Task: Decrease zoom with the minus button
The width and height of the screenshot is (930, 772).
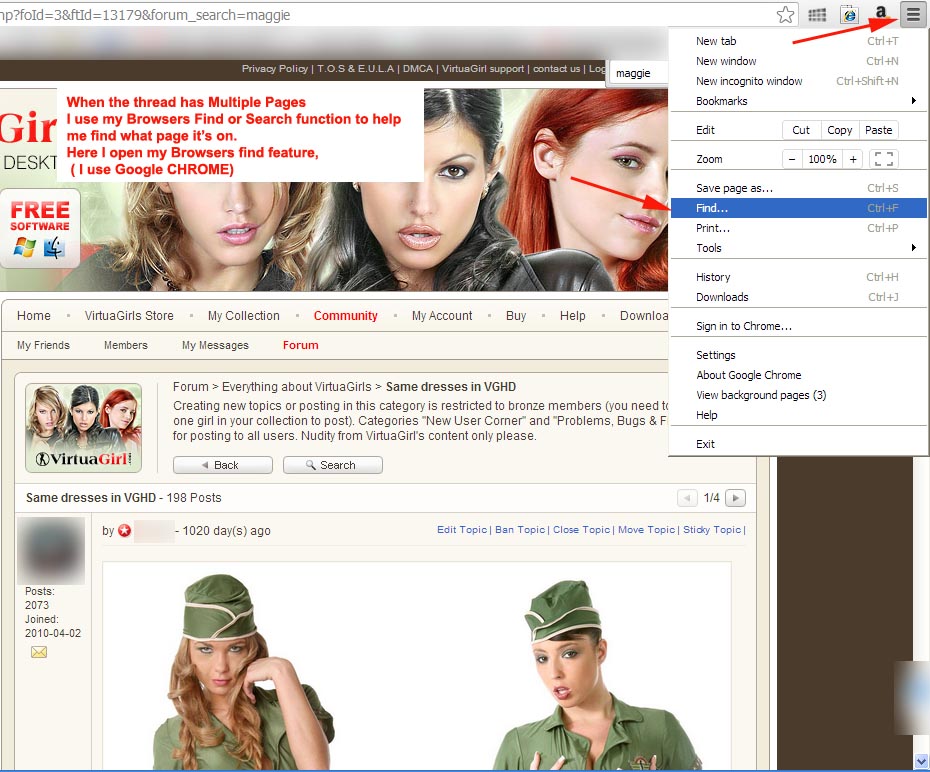Action: pos(792,159)
